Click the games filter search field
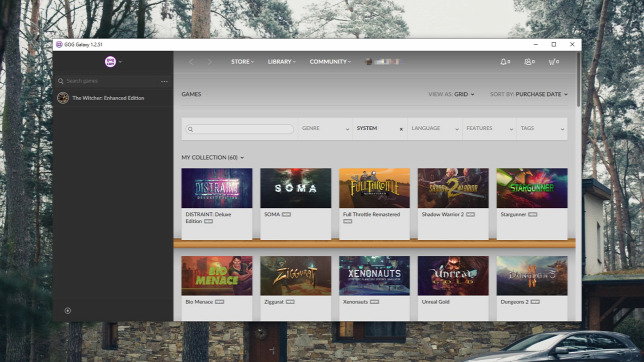Viewport: 644px width, 362px height. point(239,129)
